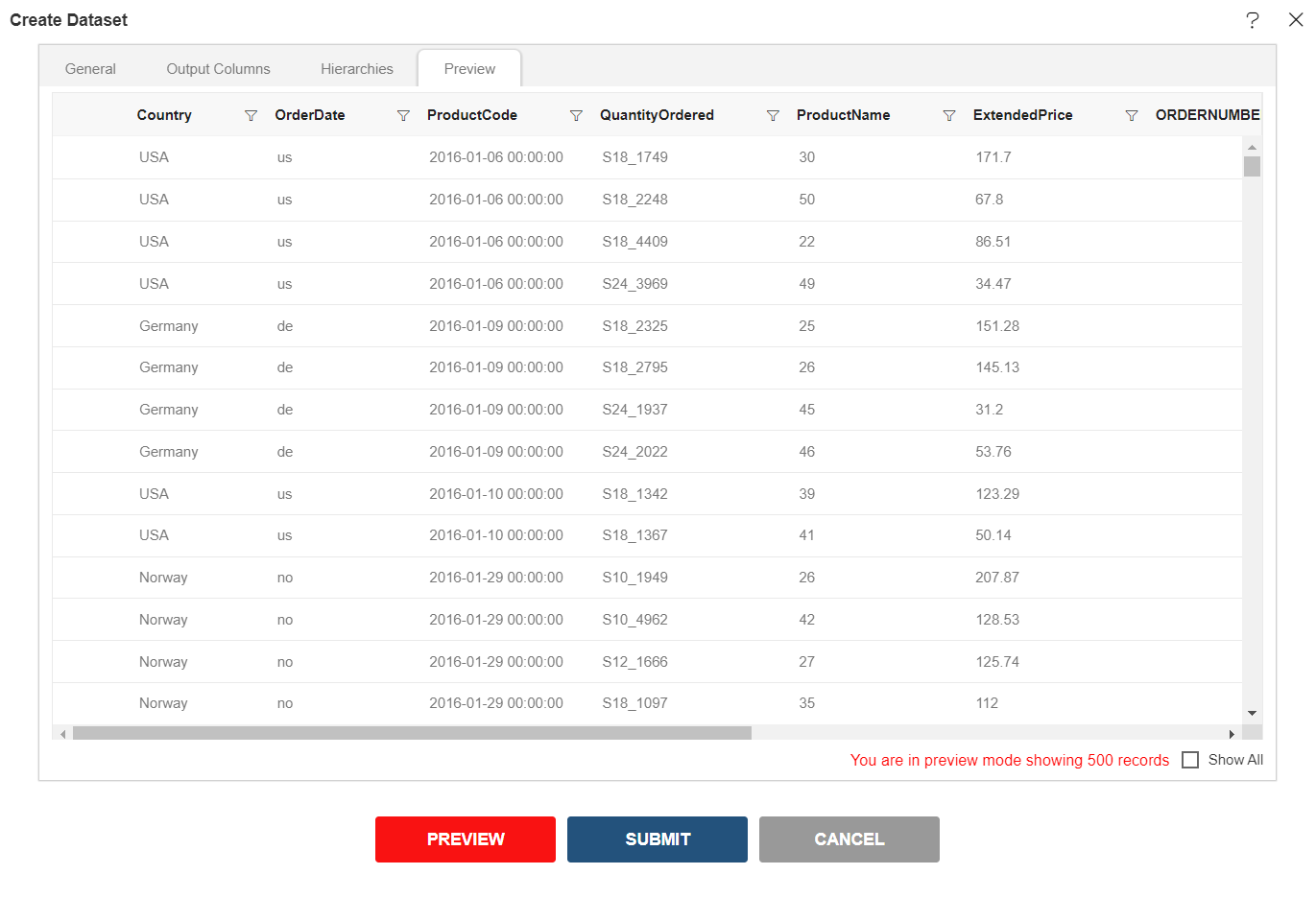Filter the ProductName column
The image size is (1316, 898).
pyautogui.click(x=949, y=115)
